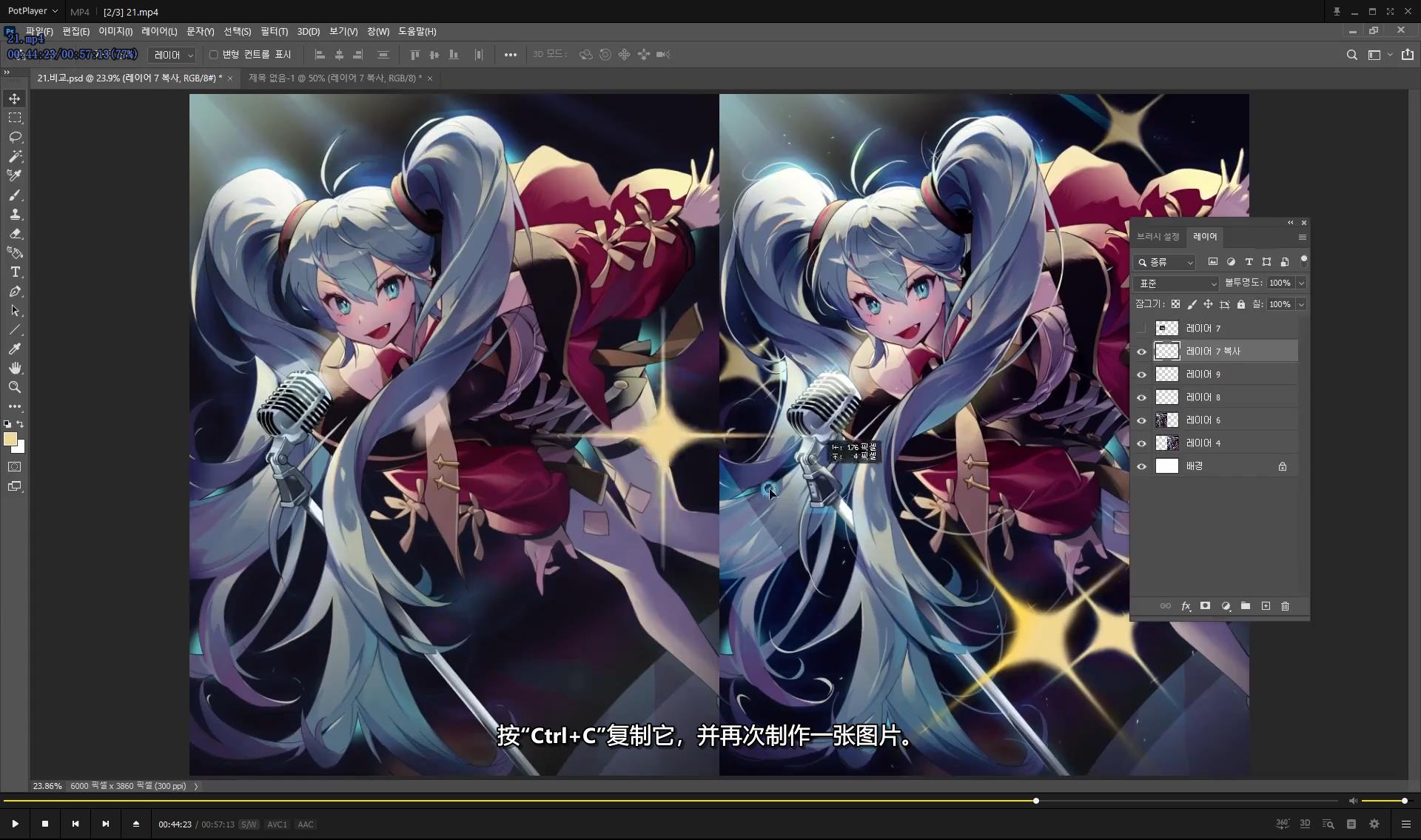Viewport: 1421px width, 840px height.
Task: Expand the status bar info arrow
Action: (x=196, y=786)
